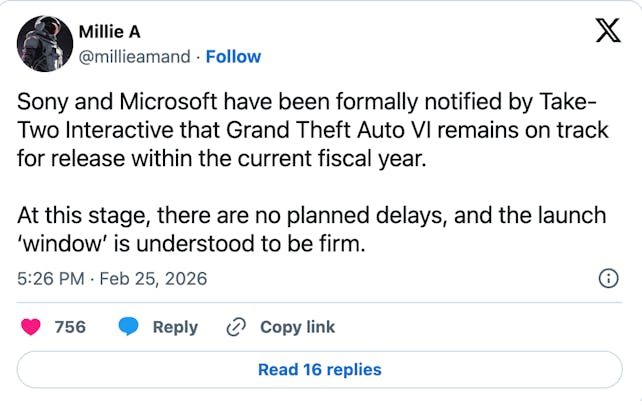Click the Feb 25, 2026 date text

tap(152, 279)
